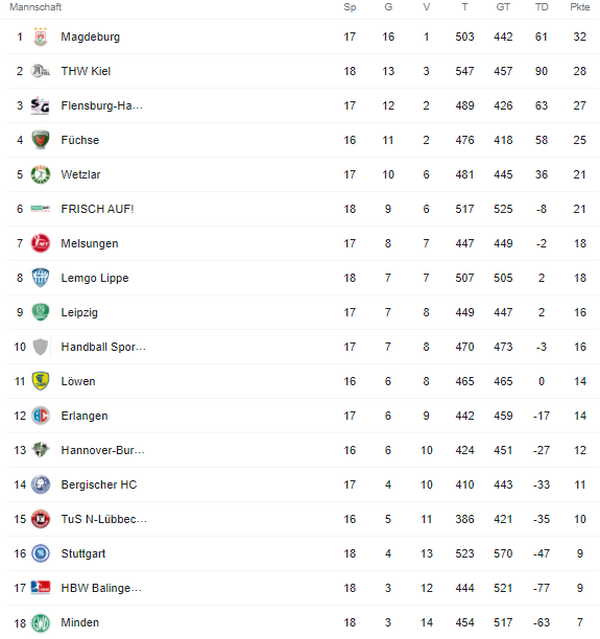The image size is (600, 639).
Task: Click the gray placeholder shield for Handball Sport
Action: click(x=40, y=347)
